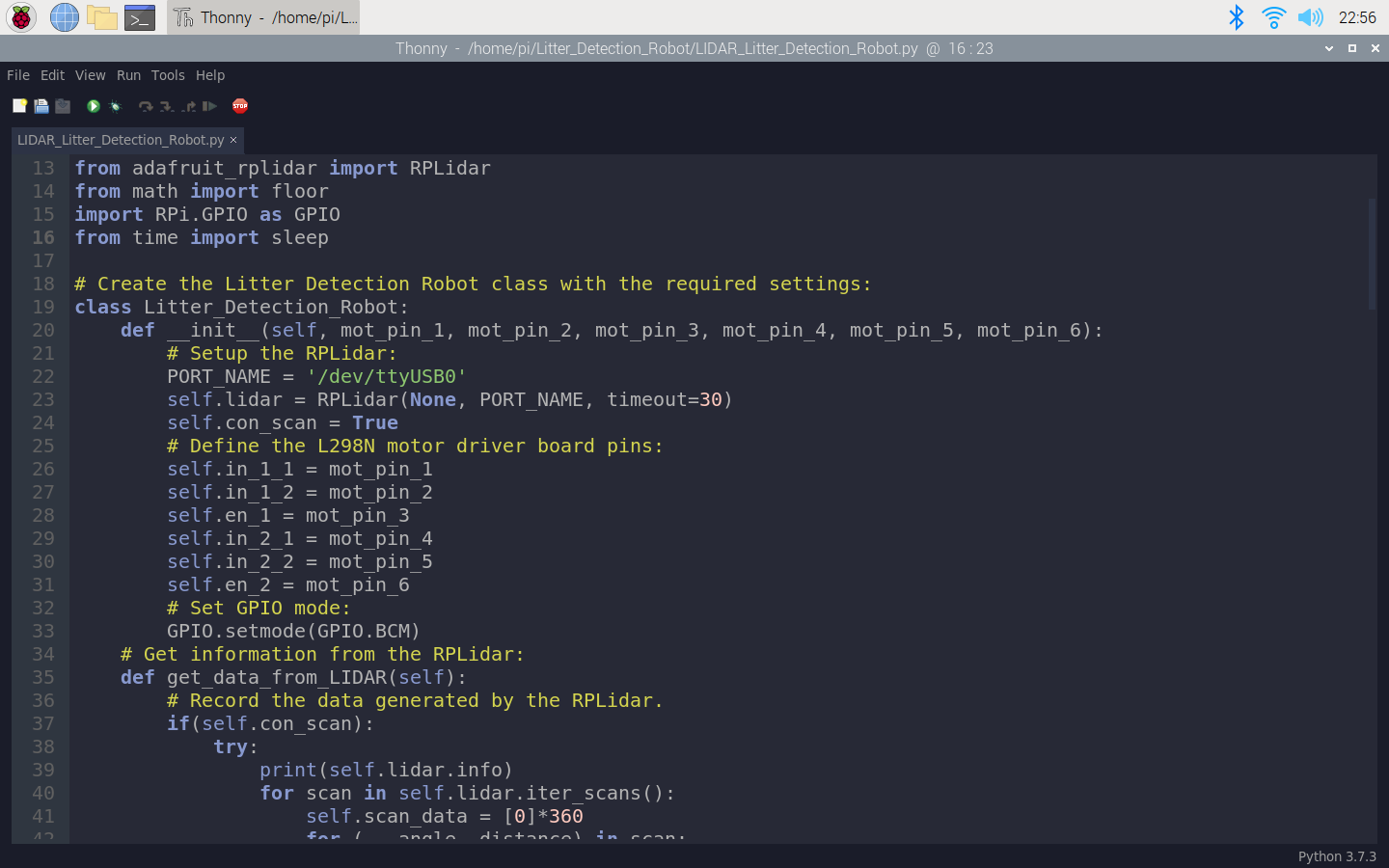Click the Save file toolbar icon

(63, 106)
